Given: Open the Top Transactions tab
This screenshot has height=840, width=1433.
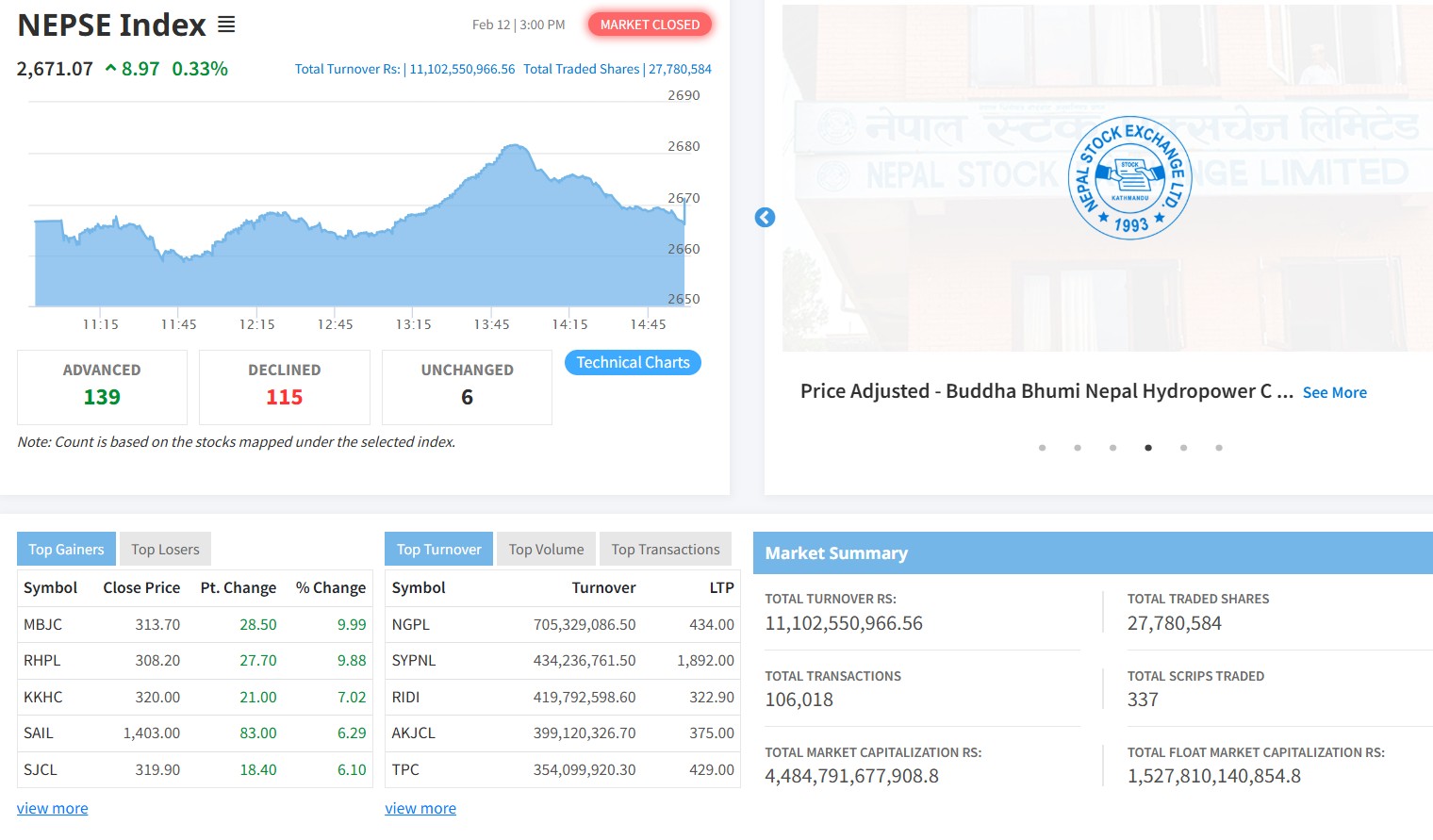Looking at the screenshot, I should (x=665, y=550).
